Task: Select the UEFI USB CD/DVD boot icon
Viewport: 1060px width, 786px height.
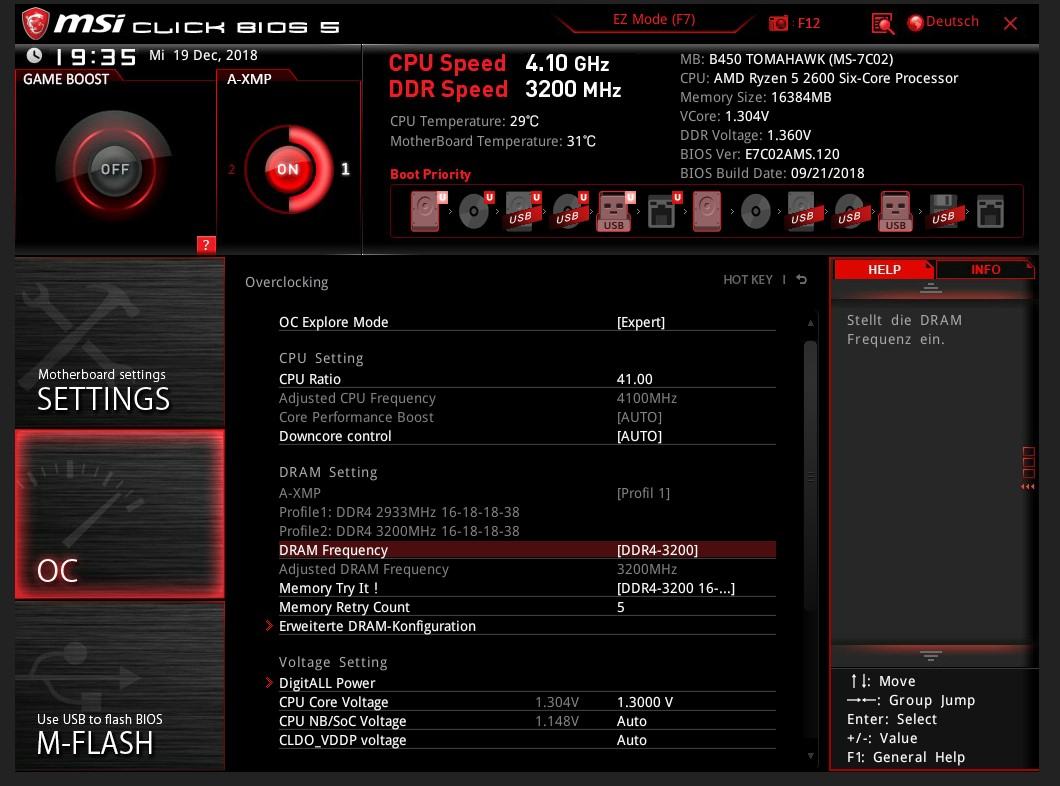Action: click(x=569, y=212)
